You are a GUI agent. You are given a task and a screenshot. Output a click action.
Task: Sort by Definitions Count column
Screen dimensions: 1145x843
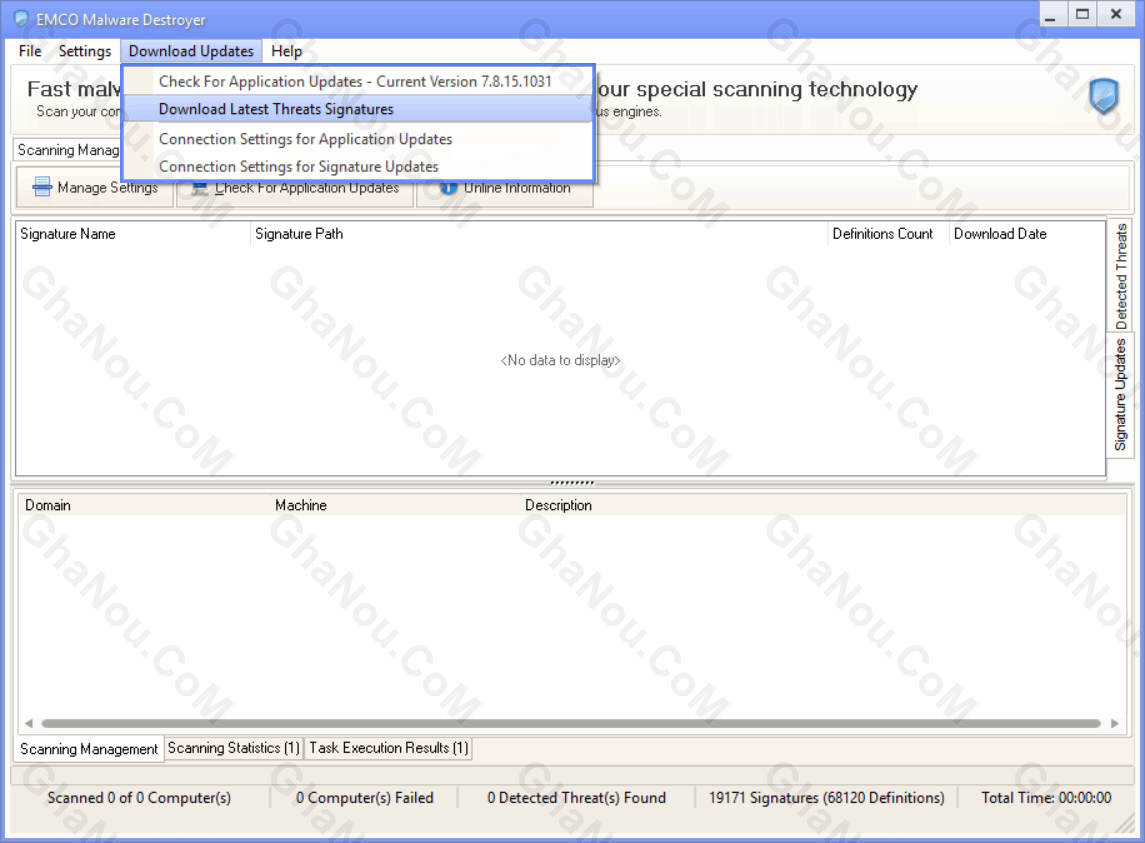[x=888, y=234]
